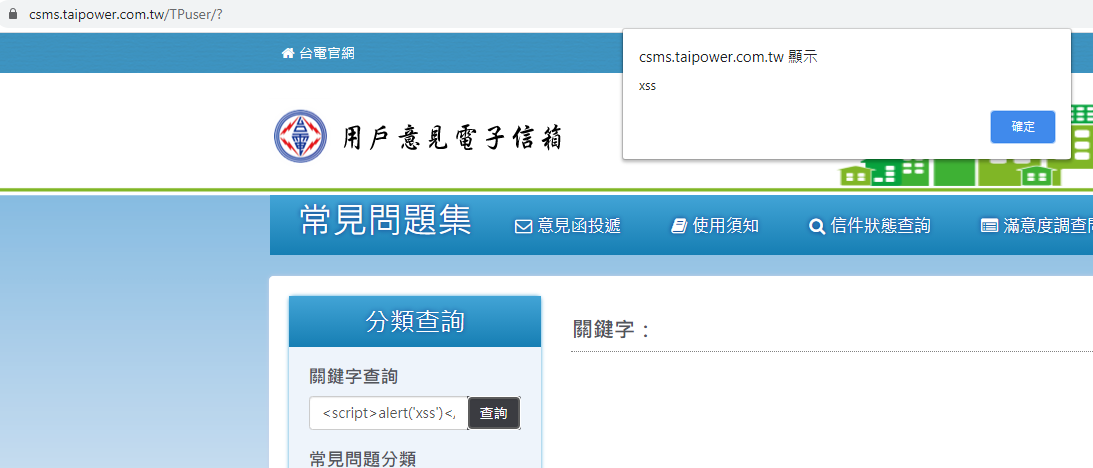This screenshot has width=1093, height=468.
Task: Click the book icon for 使用須知
Action: [x=679, y=226]
